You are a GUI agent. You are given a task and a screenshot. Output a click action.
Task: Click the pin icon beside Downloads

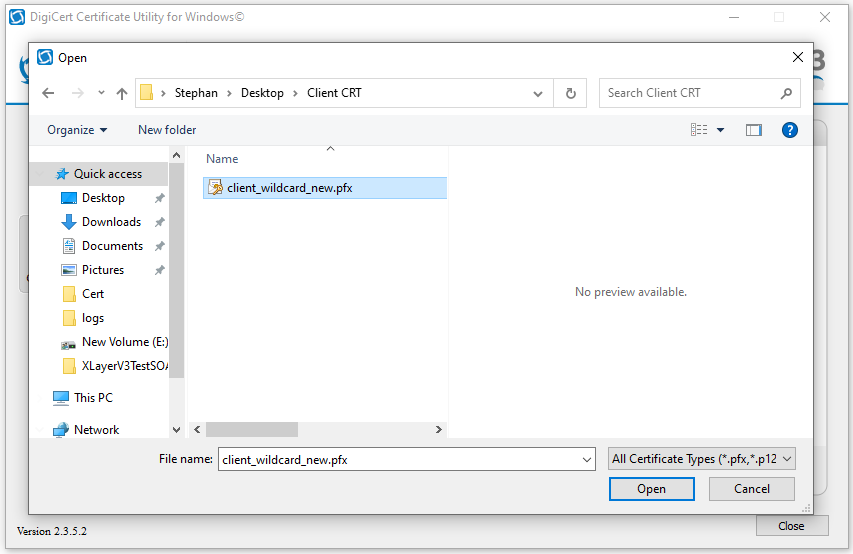tap(159, 222)
